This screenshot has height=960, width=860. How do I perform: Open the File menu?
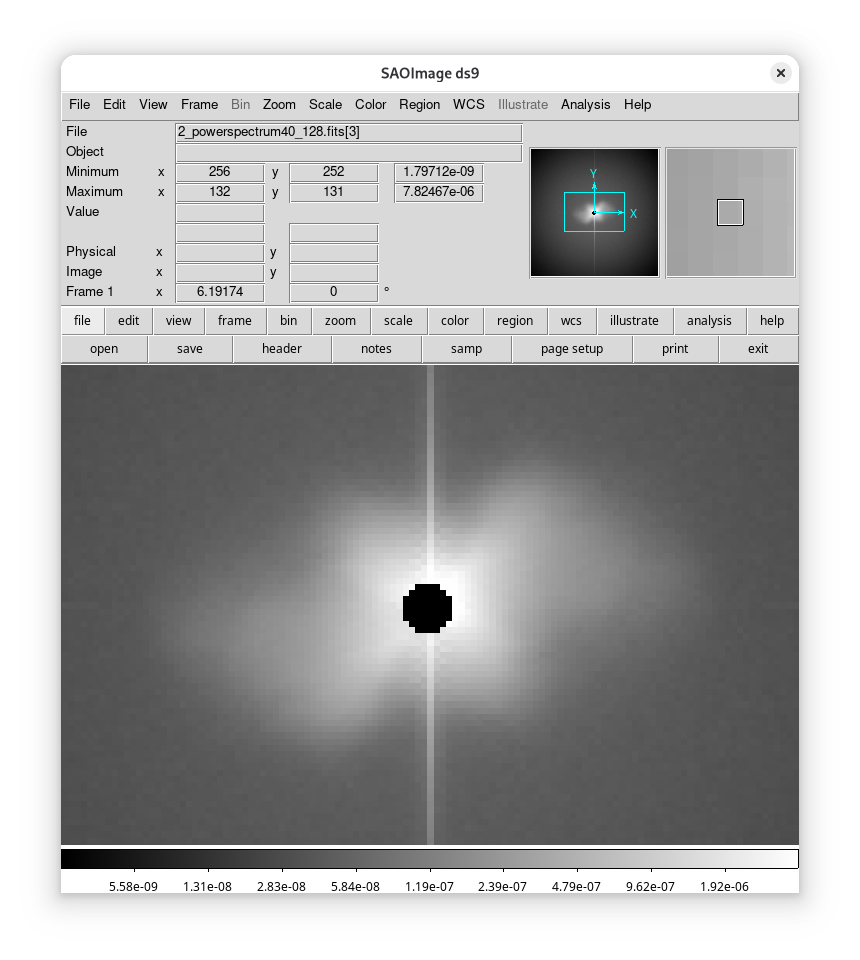point(79,104)
